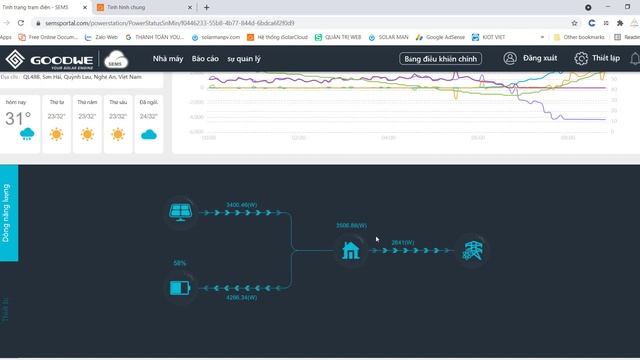
Task: Click the Thiết lập gear icon
Action: pos(581,58)
